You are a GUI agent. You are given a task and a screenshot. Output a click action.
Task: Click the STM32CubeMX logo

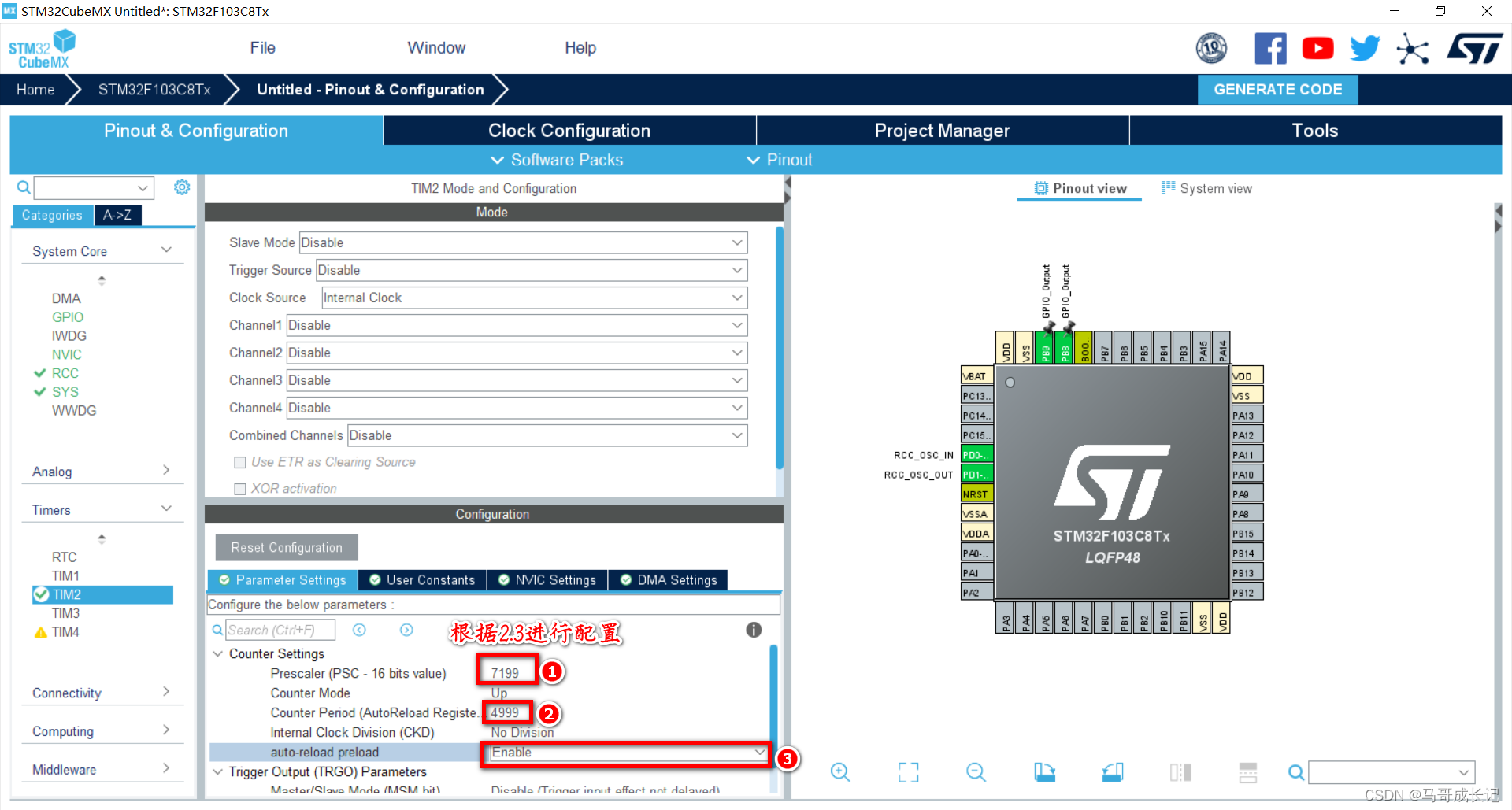click(42, 49)
